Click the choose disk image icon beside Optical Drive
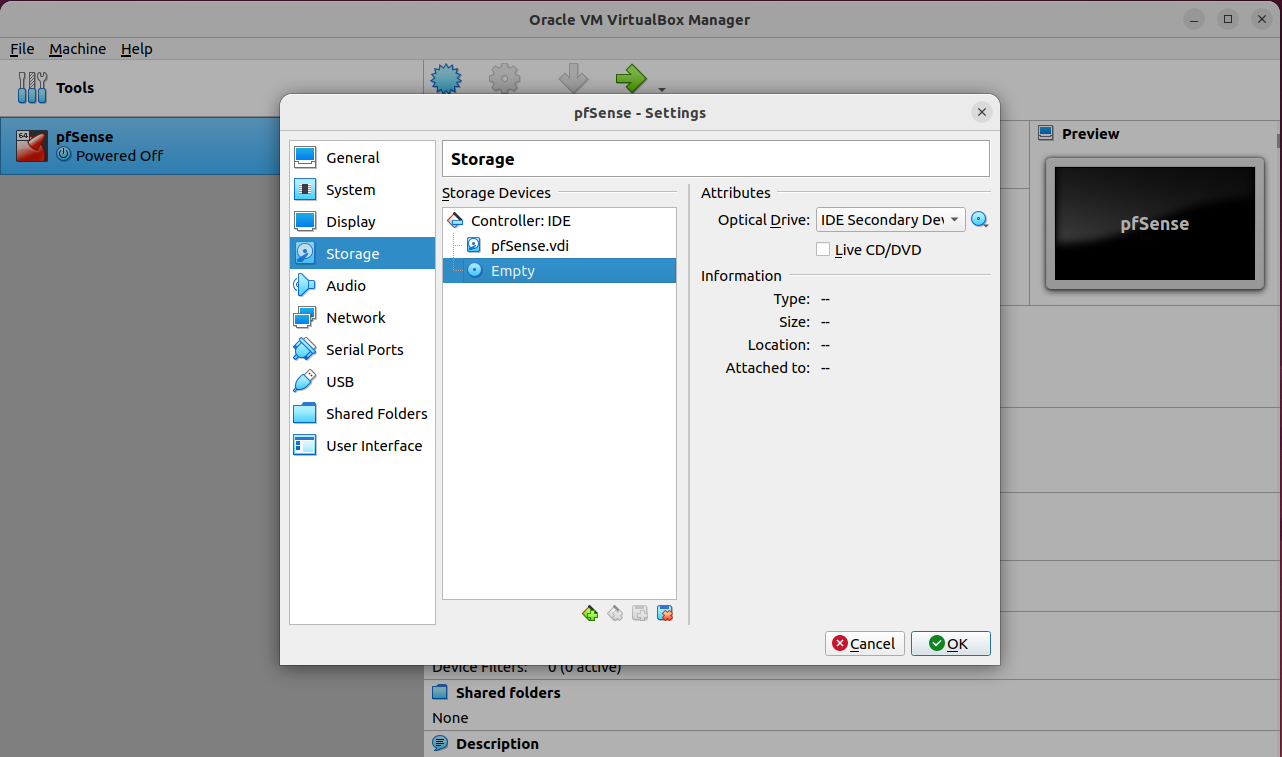This screenshot has height=757, width=1282. tap(980, 220)
